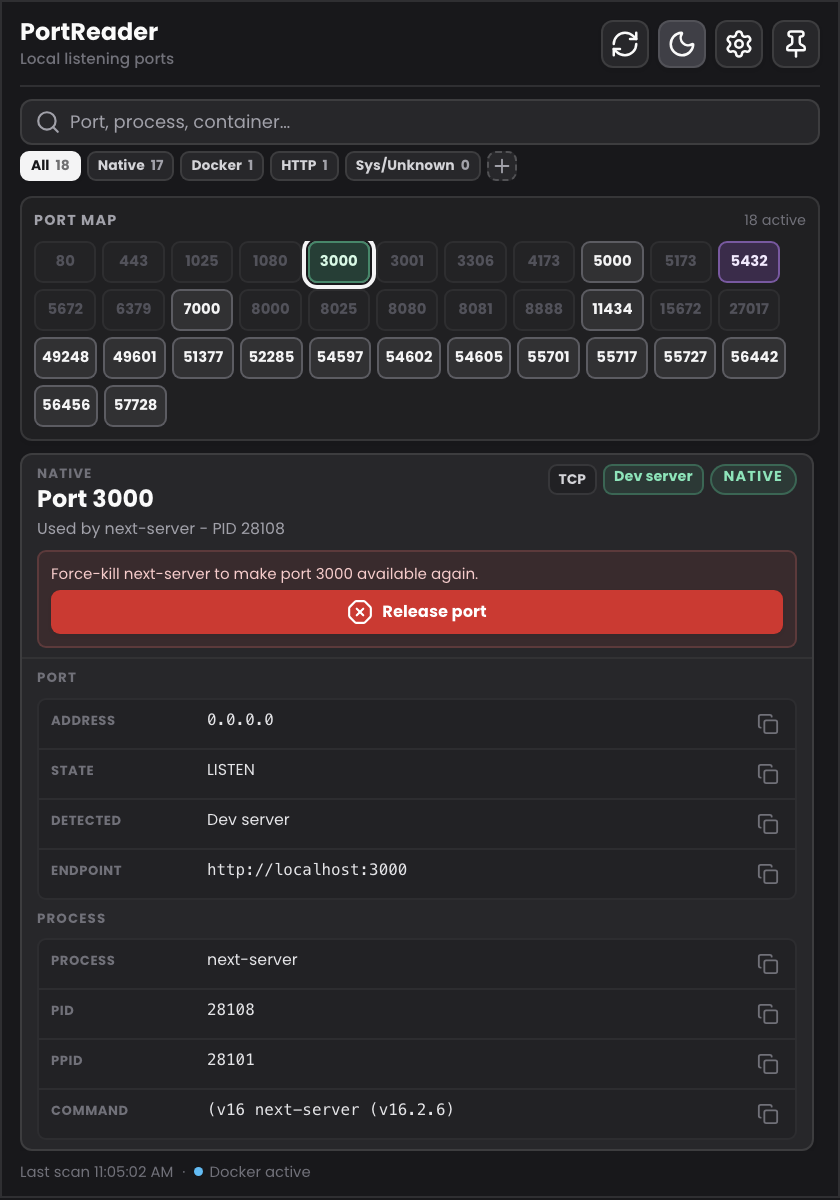The image size is (840, 1200).
Task: Select the Sys/Unknown 0 filter tab
Action: click(412, 165)
